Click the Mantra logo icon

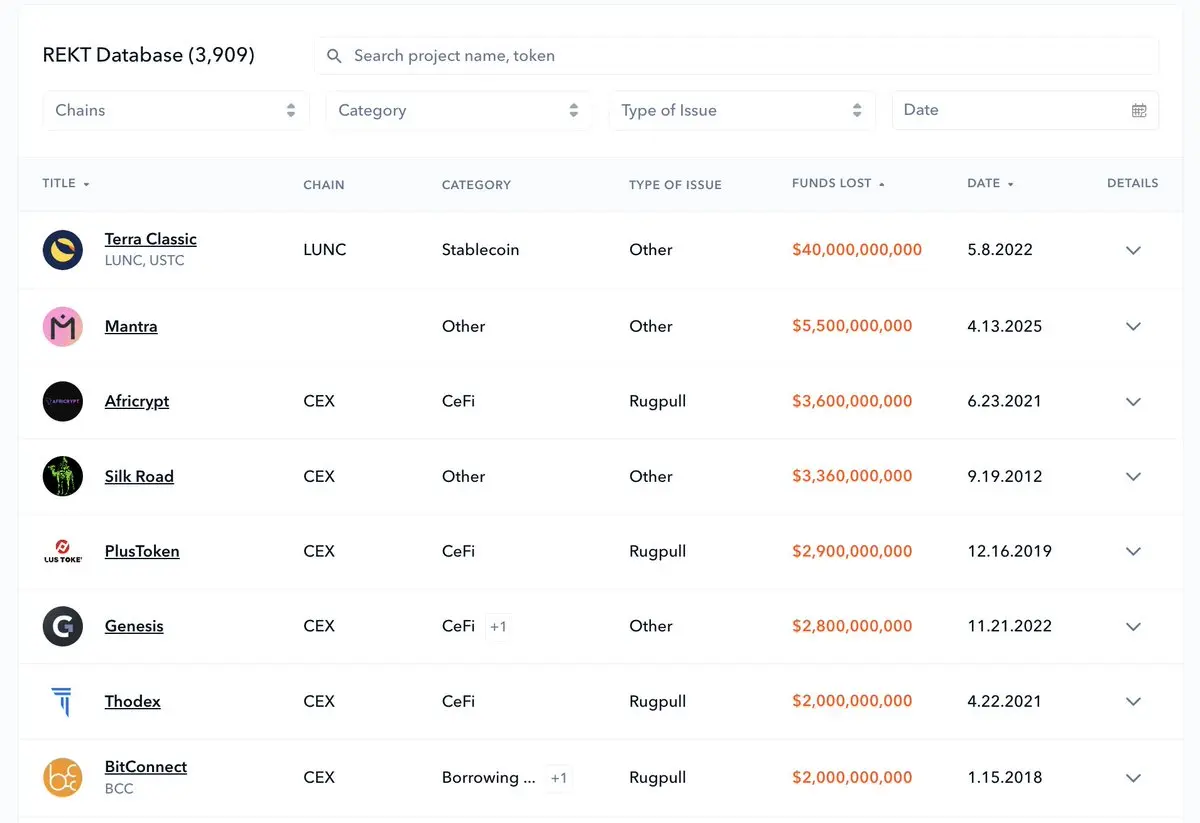tap(62, 326)
